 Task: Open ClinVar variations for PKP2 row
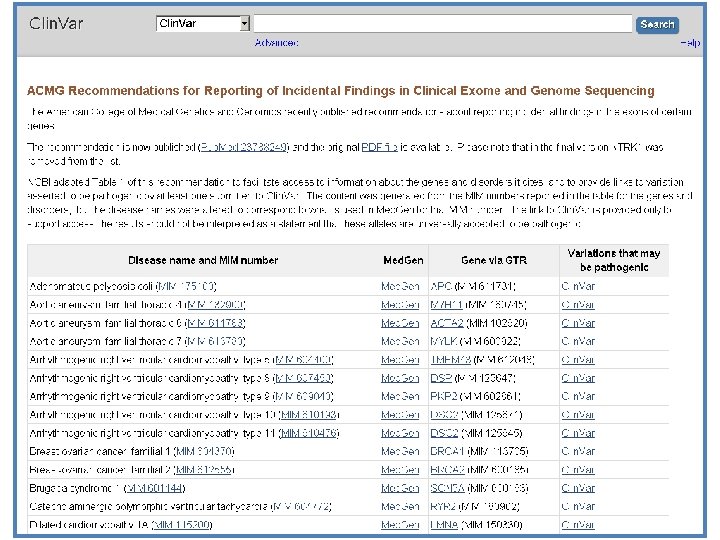click(x=578, y=396)
